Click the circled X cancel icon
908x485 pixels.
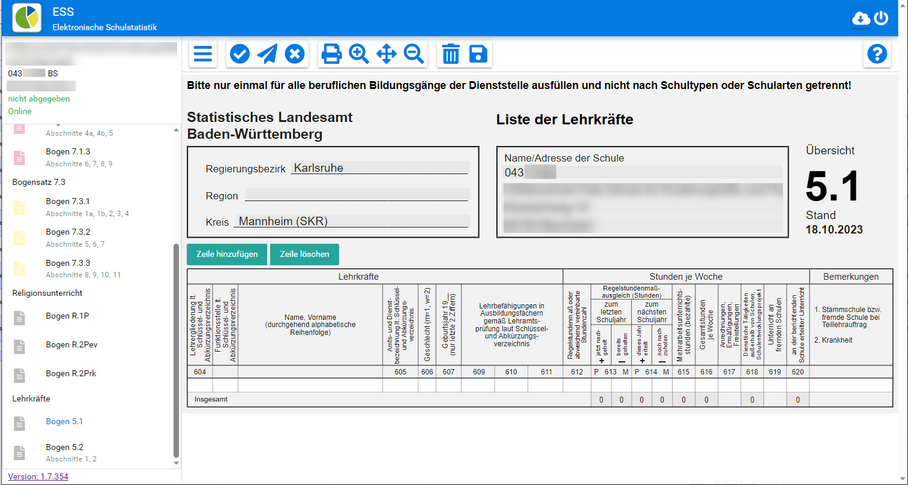tap(295, 54)
